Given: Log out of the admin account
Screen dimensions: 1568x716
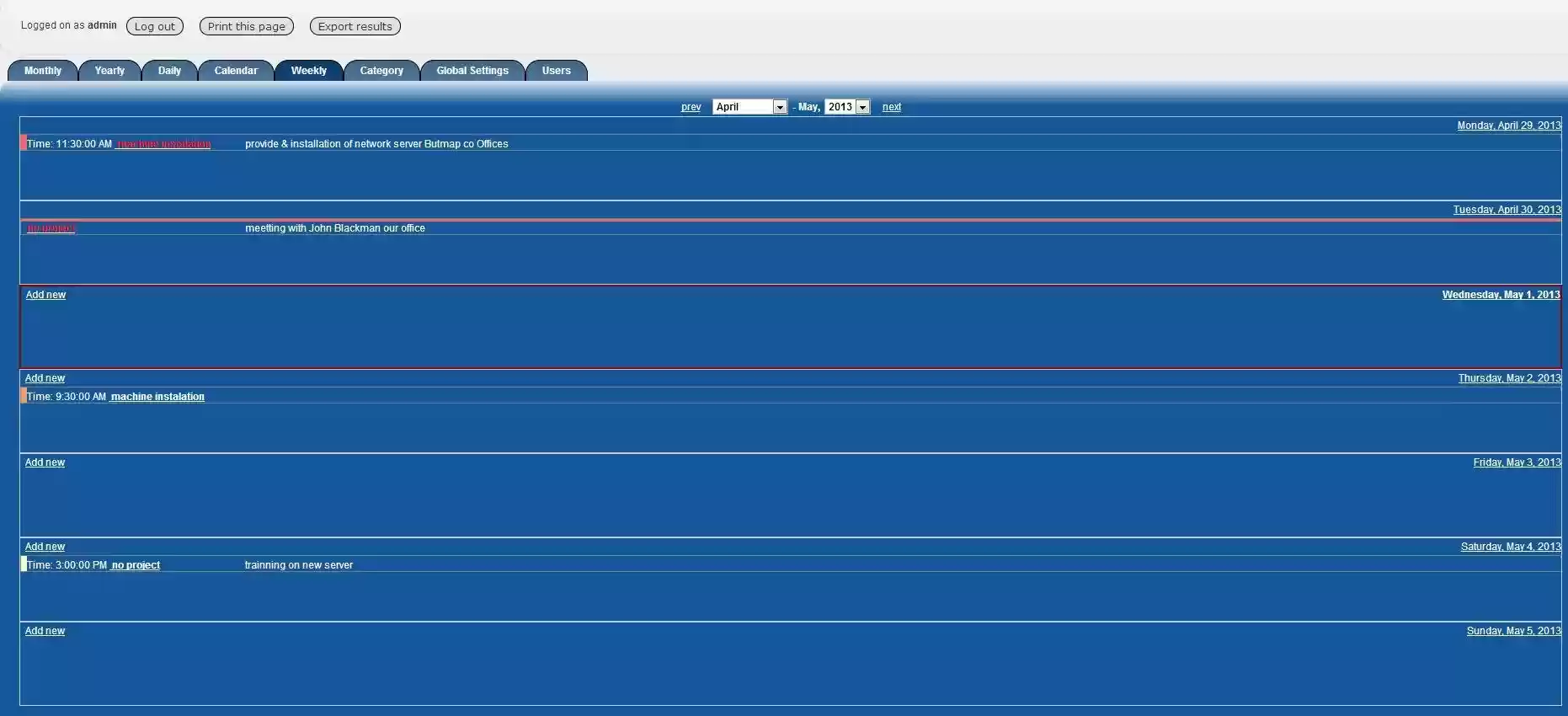Looking at the screenshot, I should [x=155, y=26].
